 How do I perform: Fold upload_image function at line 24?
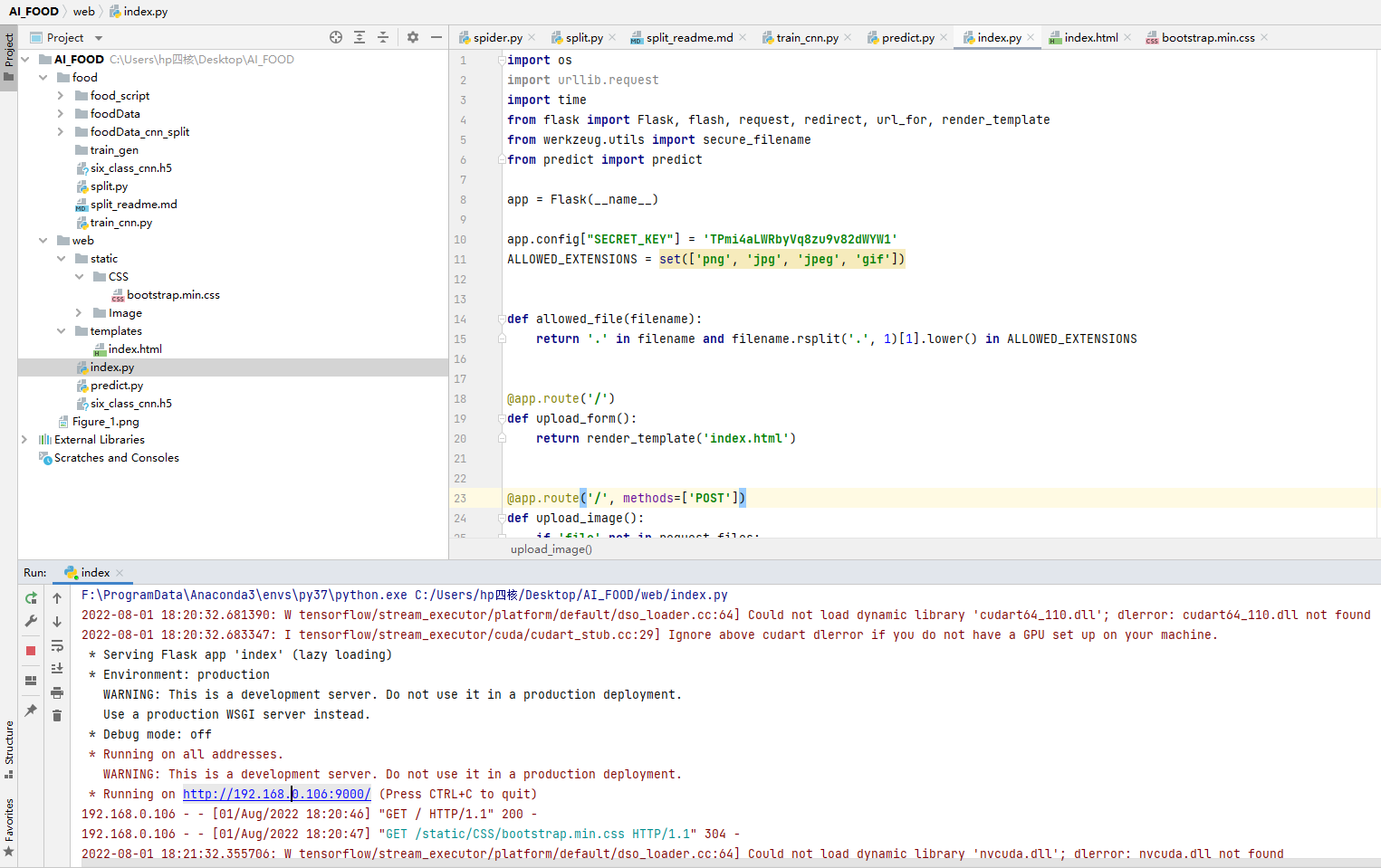(x=501, y=518)
